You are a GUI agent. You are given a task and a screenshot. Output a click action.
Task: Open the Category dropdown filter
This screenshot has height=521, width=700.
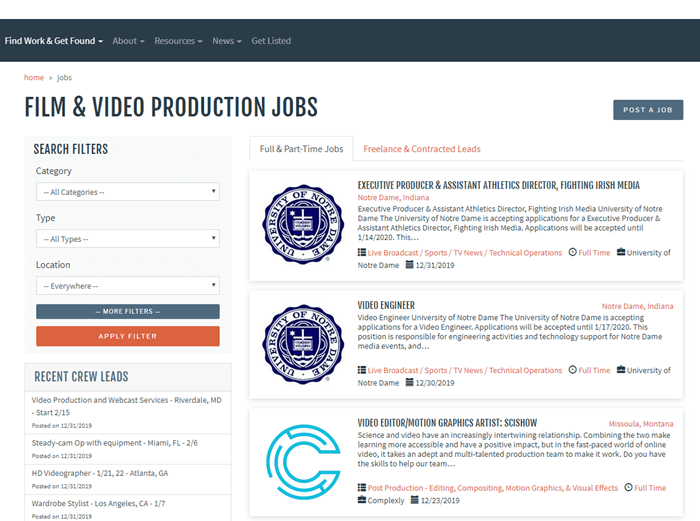coord(128,192)
